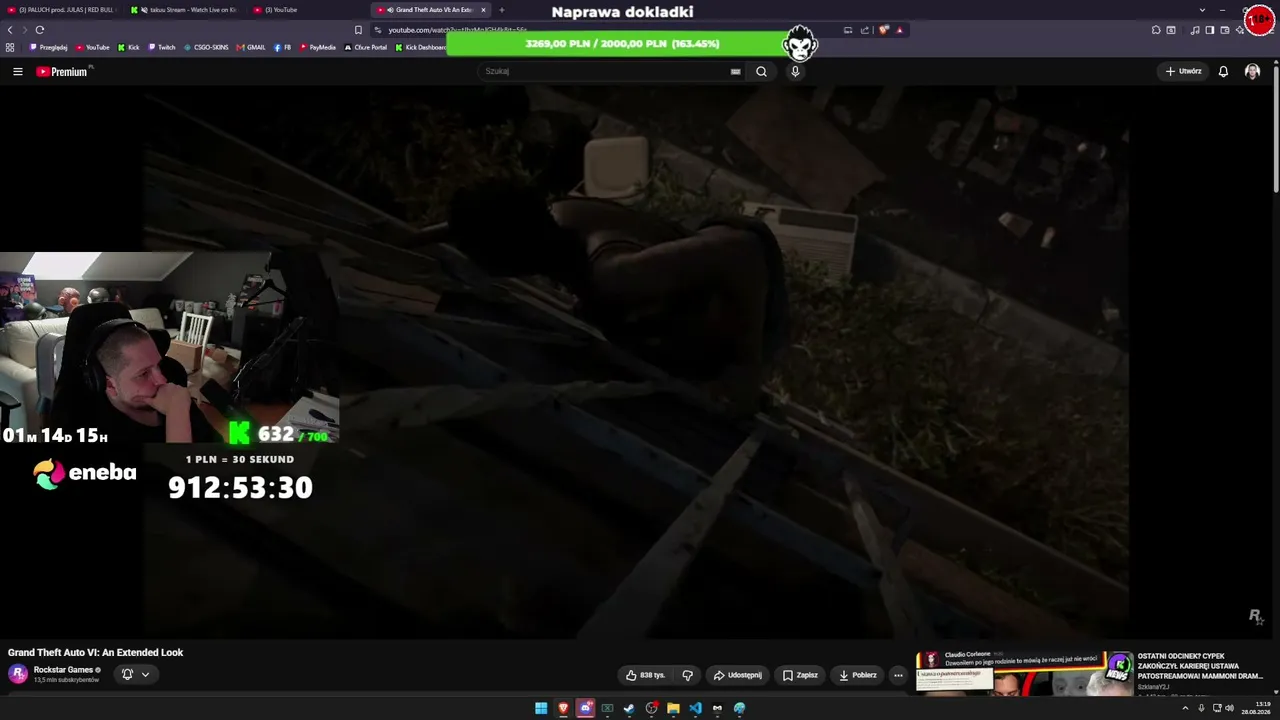Reload the page with refresh icon
The image size is (1280, 720).
(x=40, y=30)
